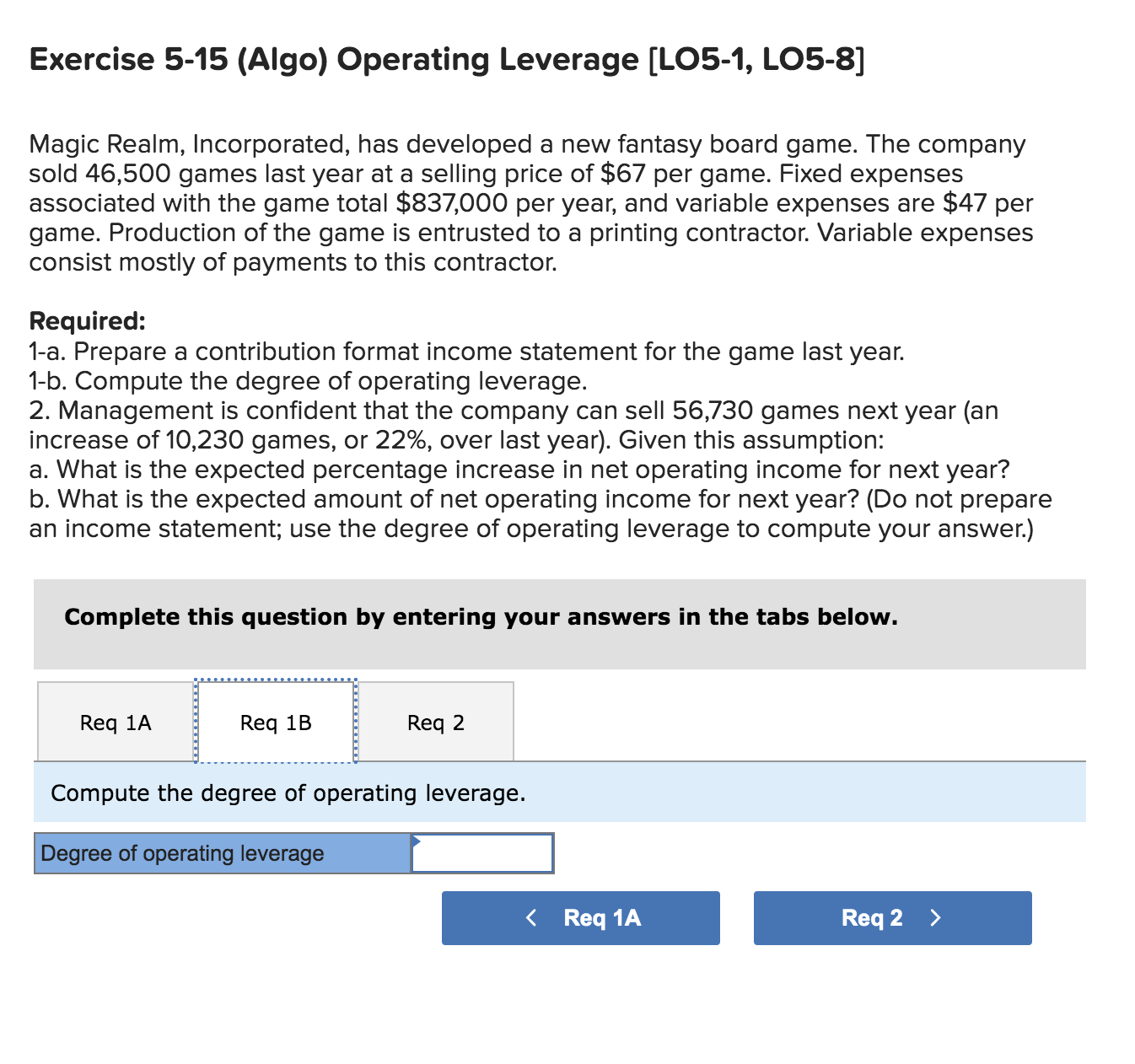Switch to the Req 2 tab

[436, 722]
